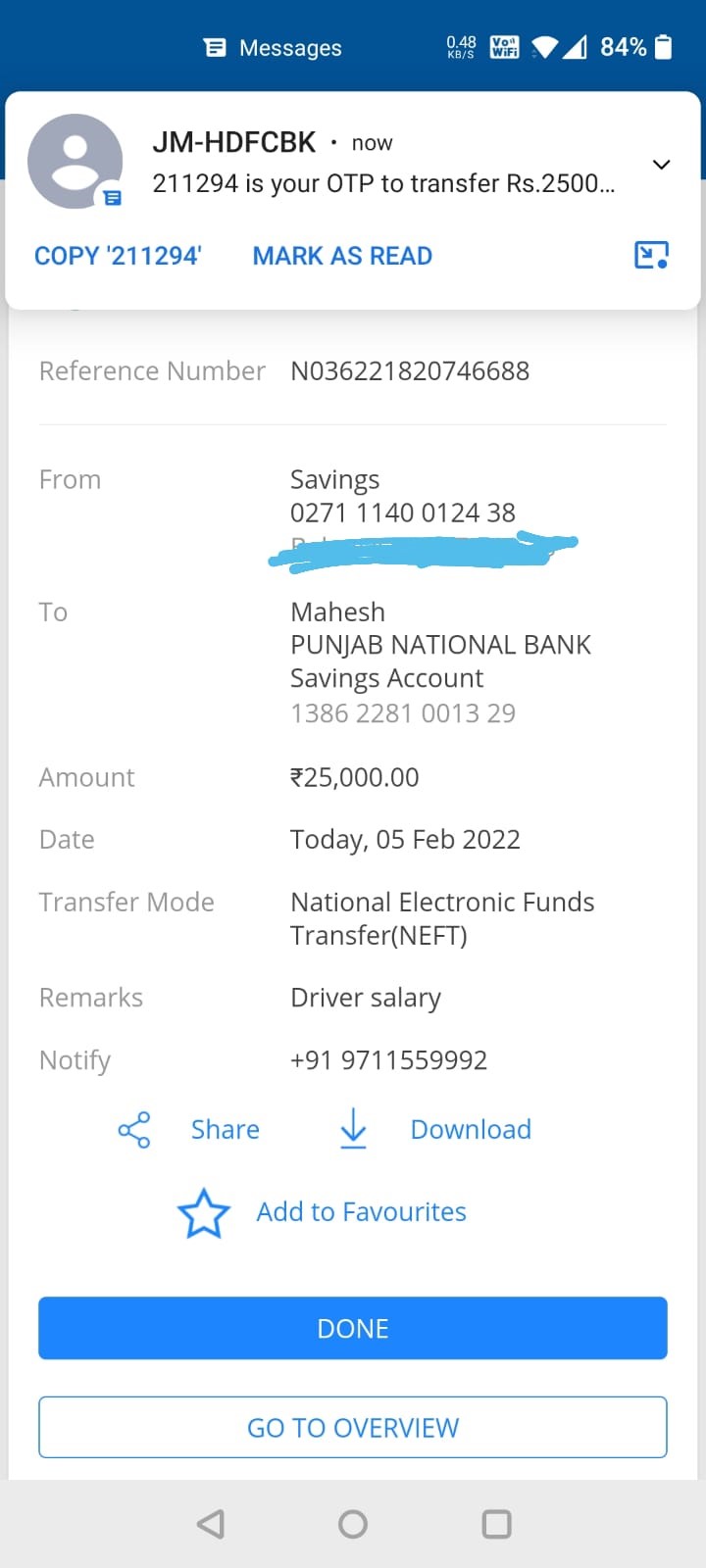Tap the Download arrow icon
Screen dimensions: 706x1568
coord(353,1129)
